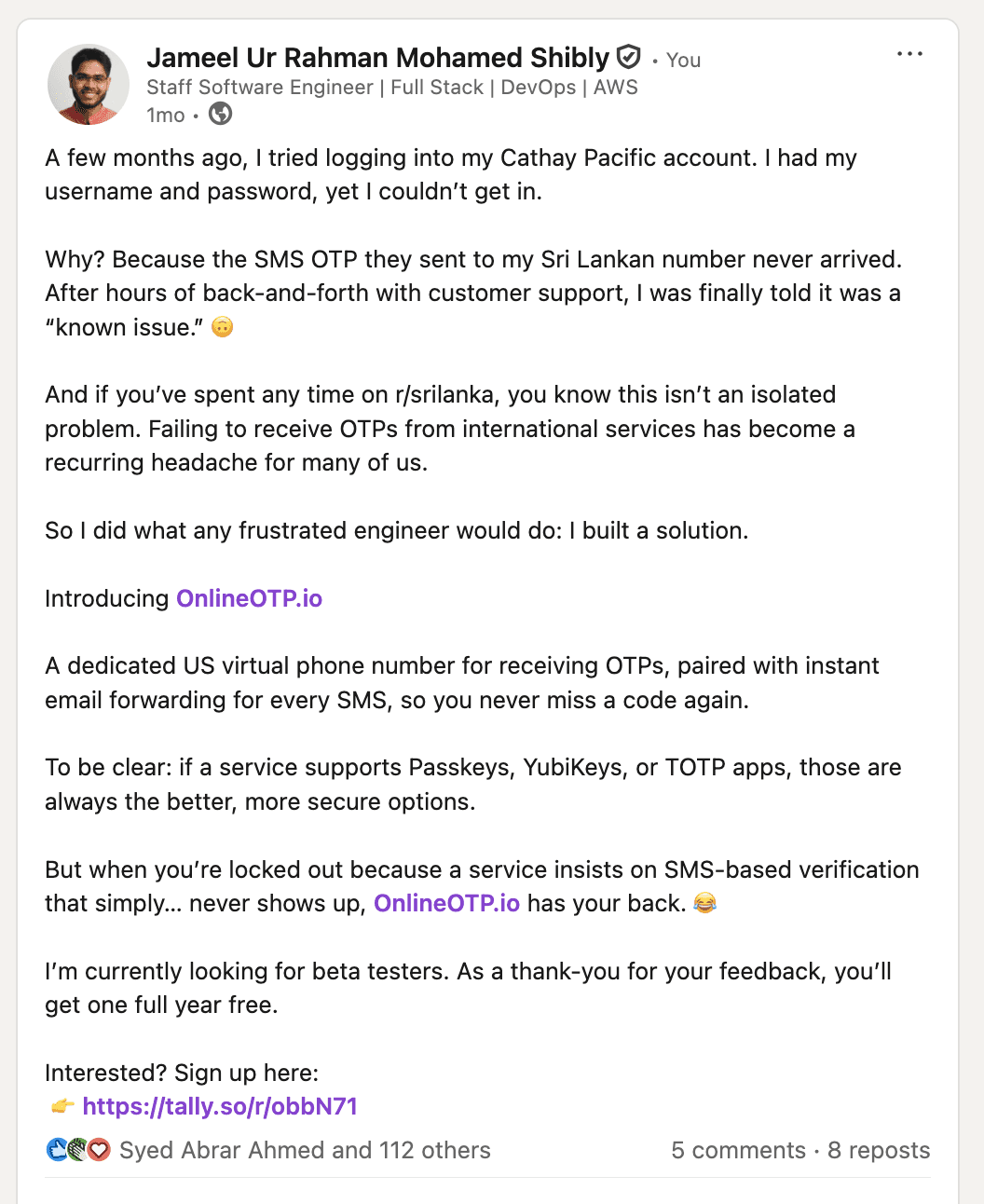The height and width of the screenshot is (1204, 984).
Task: Open OnlineOTP.io link after "Introducing"
Action: pyautogui.click(x=249, y=598)
